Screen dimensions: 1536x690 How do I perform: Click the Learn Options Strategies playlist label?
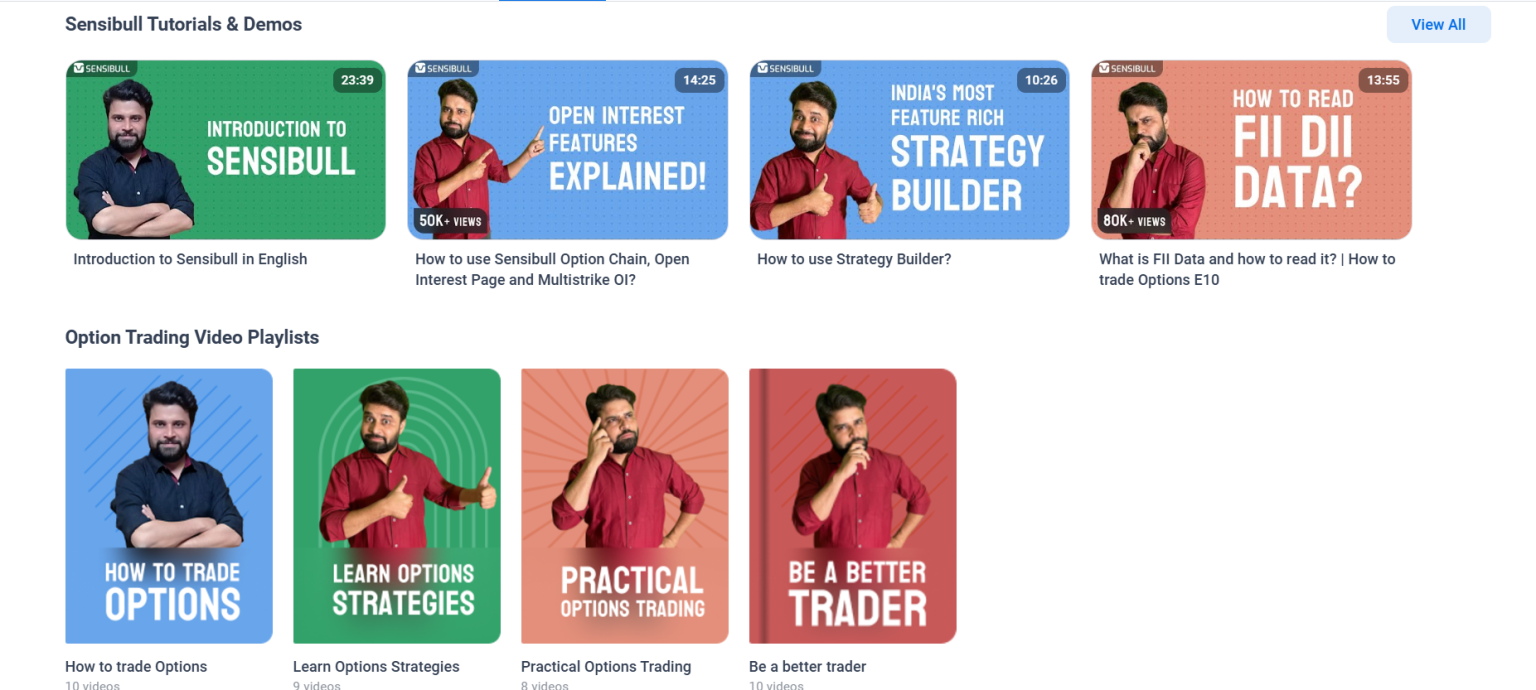[376, 666]
